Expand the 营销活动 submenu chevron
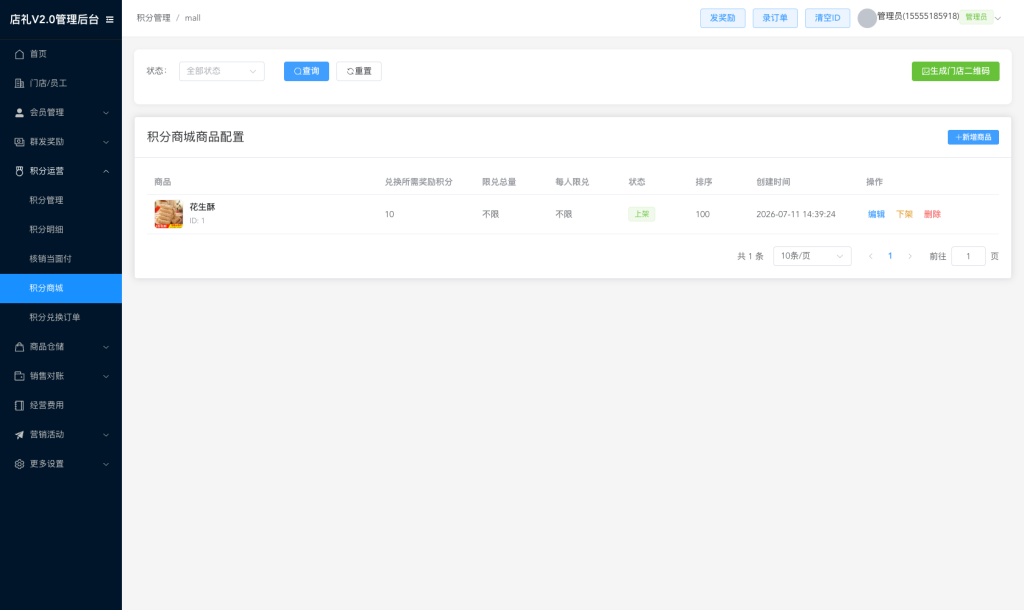The image size is (1024, 610). tap(106, 435)
